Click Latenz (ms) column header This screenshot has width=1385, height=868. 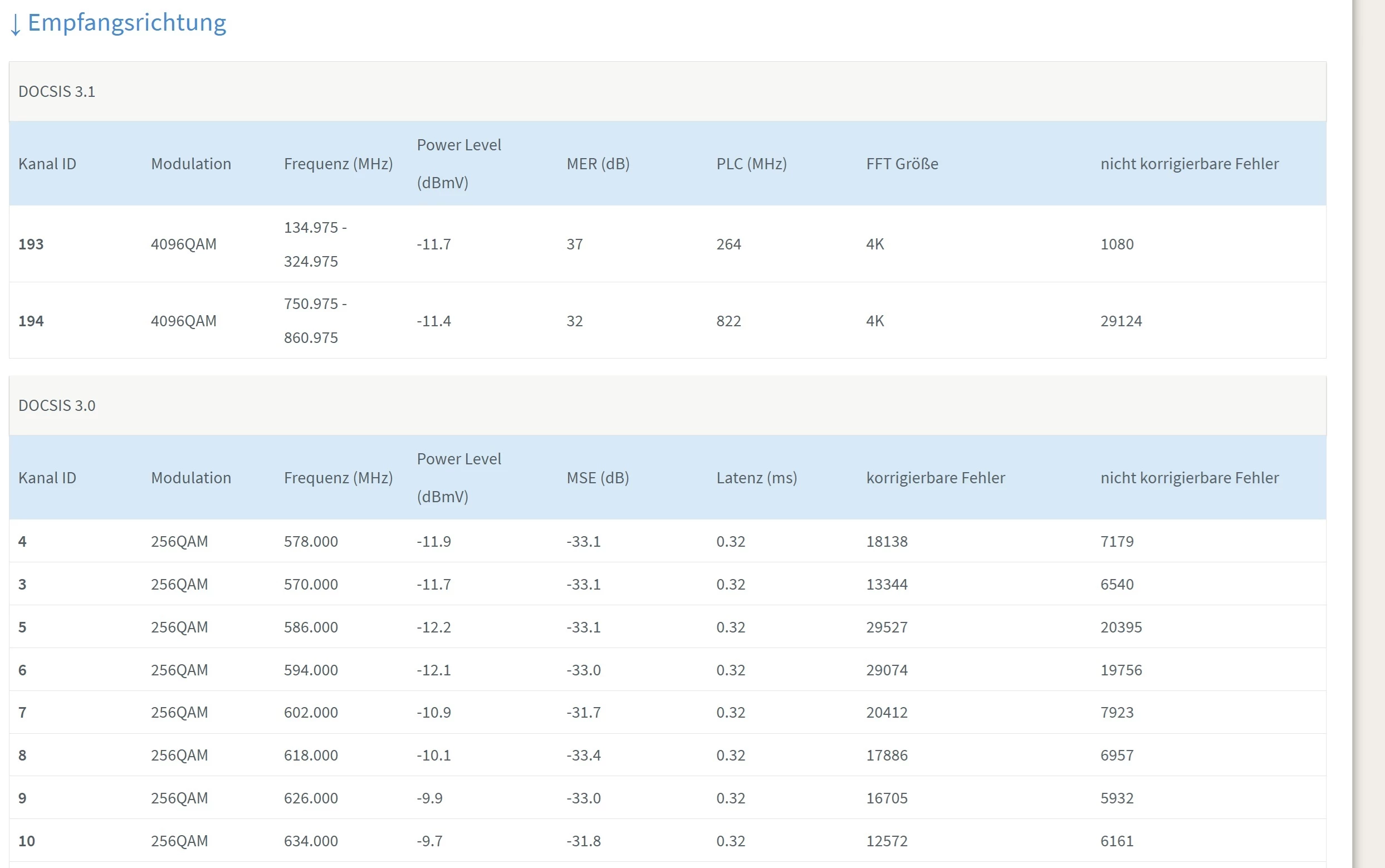coord(756,478)
